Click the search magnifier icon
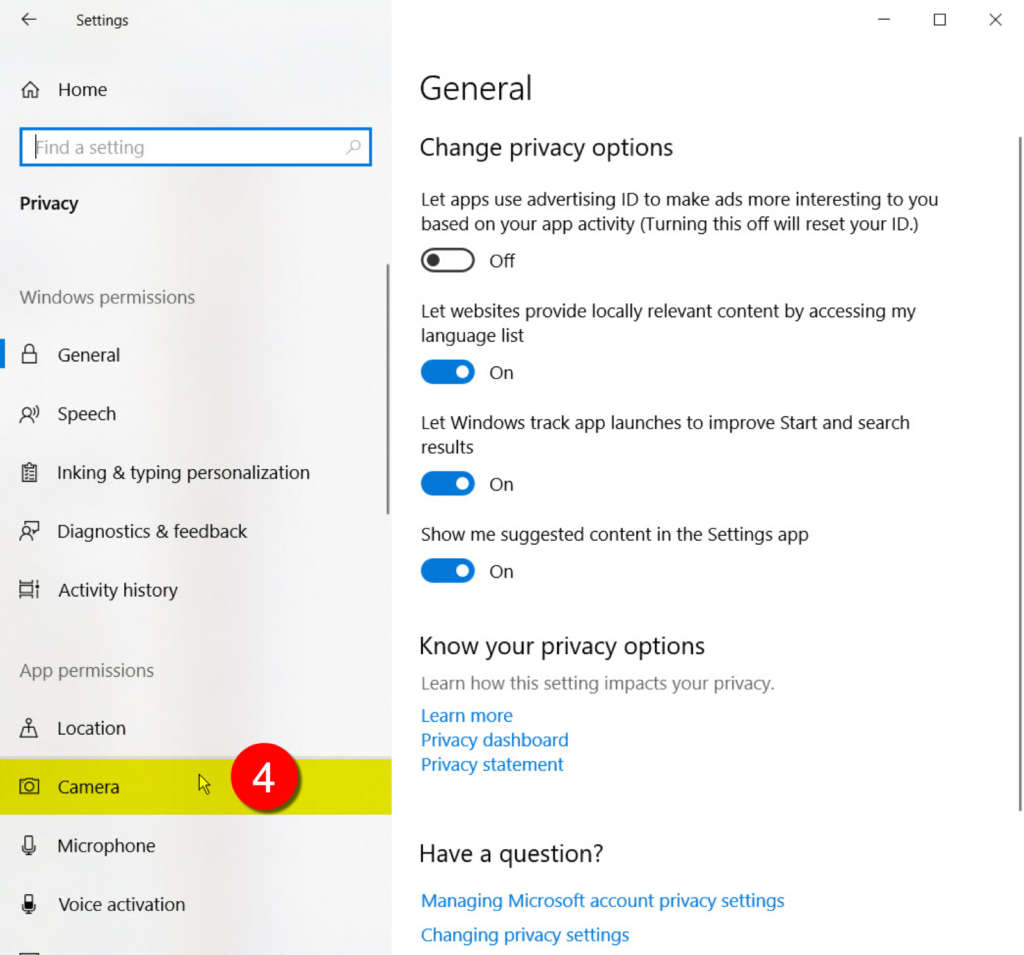The height and width of the screenshot is (955, 1024). pyautogui.click(x=353, y=147)
